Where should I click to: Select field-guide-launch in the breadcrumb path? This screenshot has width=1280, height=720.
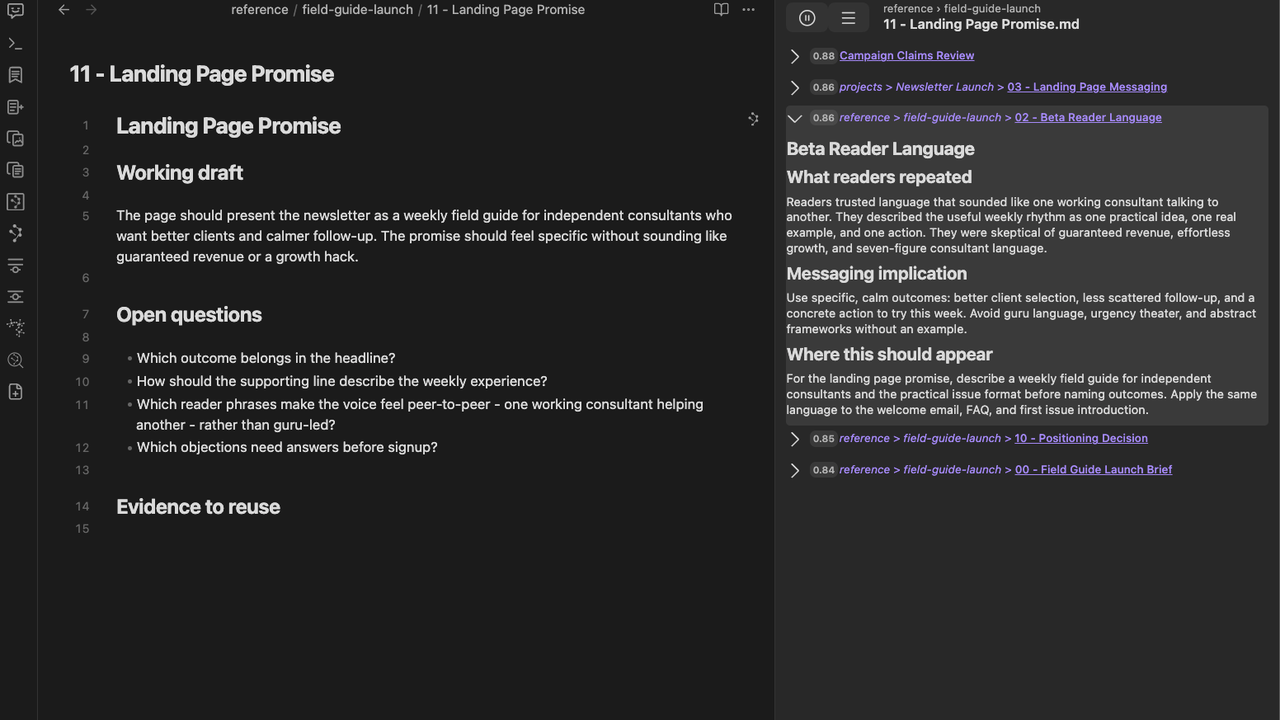click(x=357, y=10)
